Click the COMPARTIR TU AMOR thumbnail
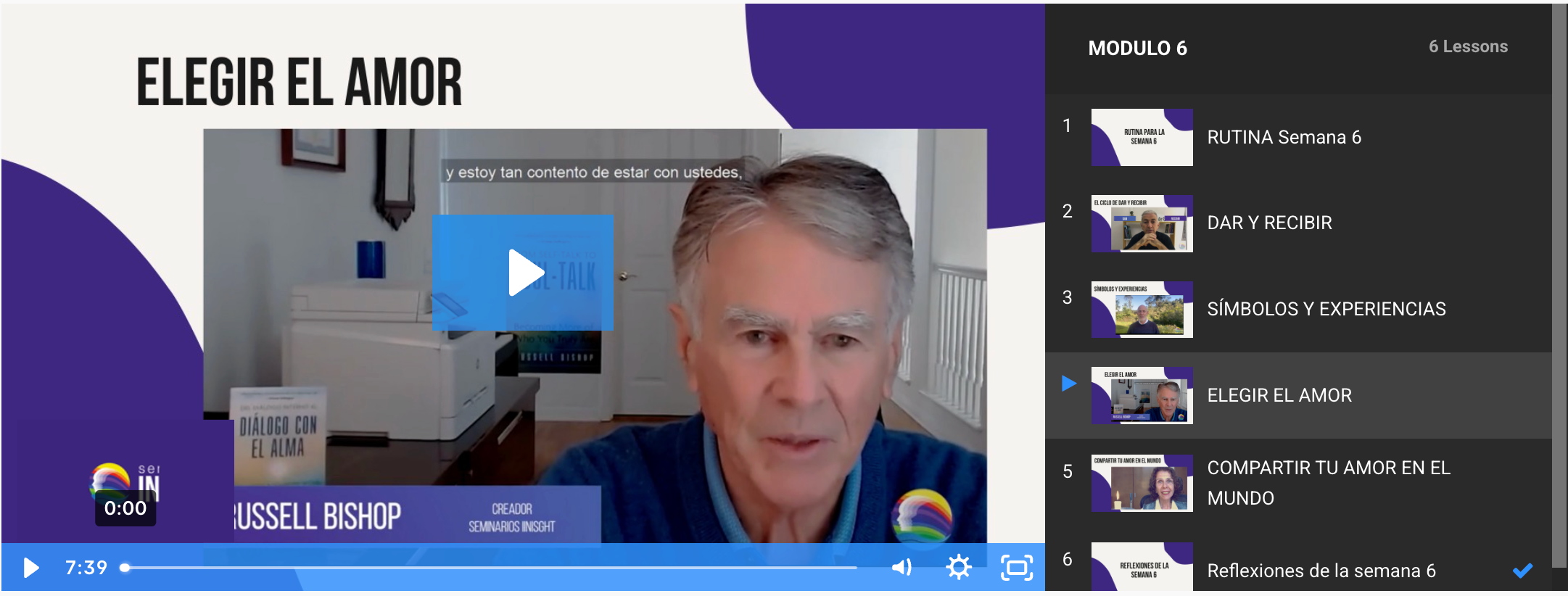1568x596 pixels. click(1142, 483)
